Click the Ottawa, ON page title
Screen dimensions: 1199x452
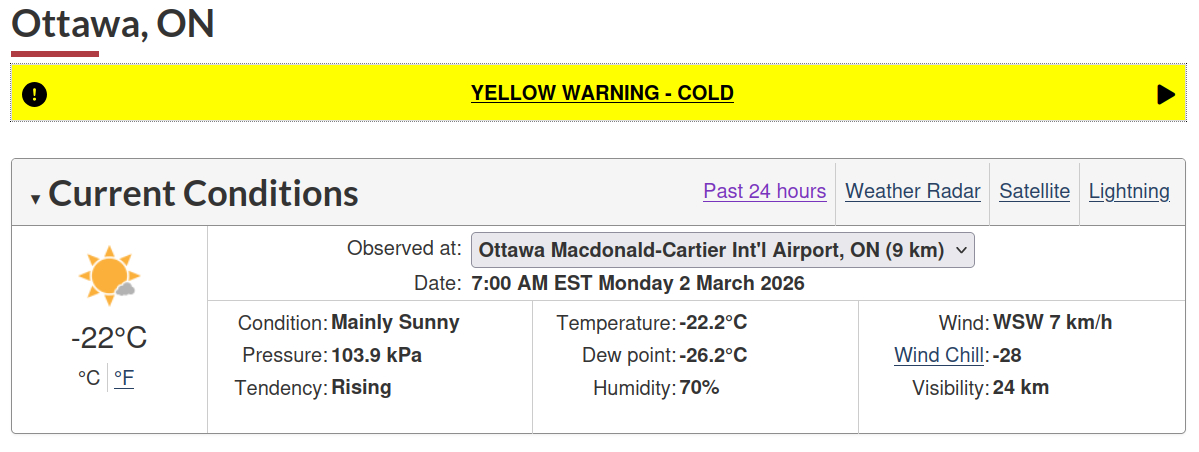(113, 24)
